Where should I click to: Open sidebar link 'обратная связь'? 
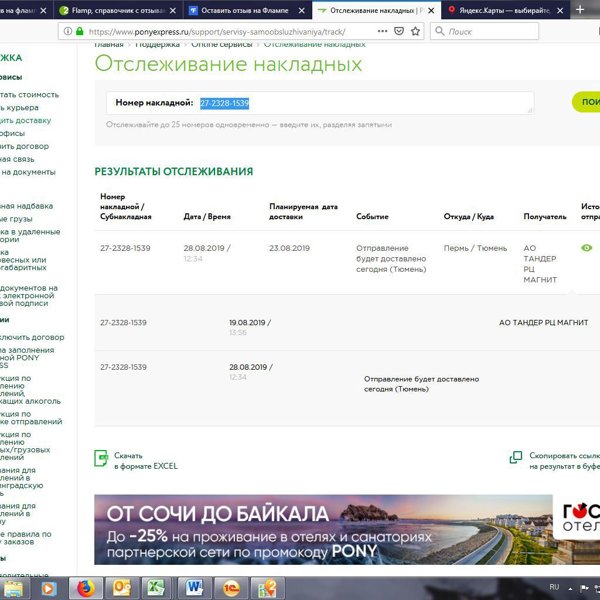click(x=17, y=159)
